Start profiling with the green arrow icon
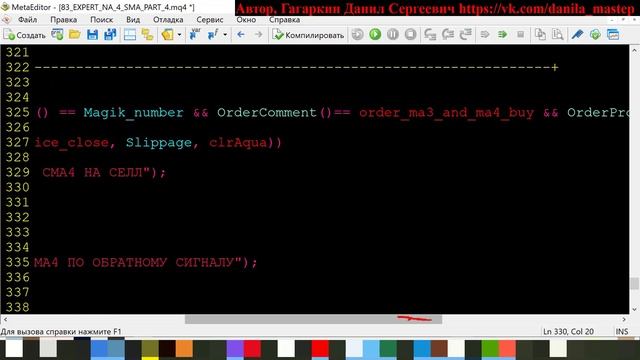This screenshot has height=360, width=640. pyautogui.click(x=502, y=35)
